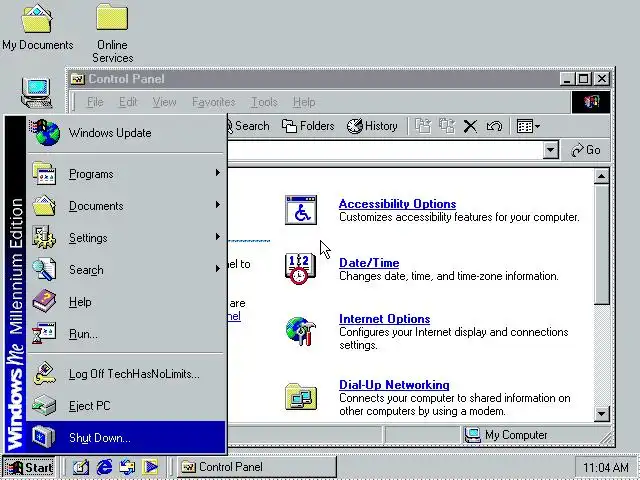Click the Internet Options globe icon
Viewport: 640px width, 480px height.
301,331
